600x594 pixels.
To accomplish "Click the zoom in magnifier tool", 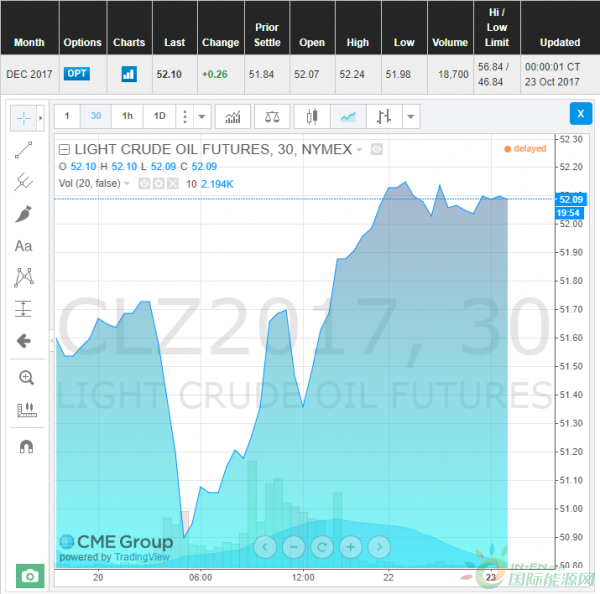I will pyautogui.click(x=25, y=377).
